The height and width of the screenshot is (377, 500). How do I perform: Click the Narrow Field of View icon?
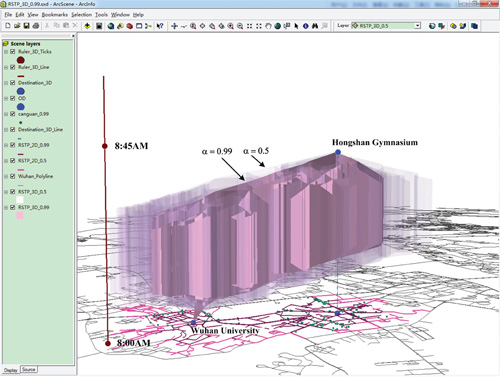(249, 26)
